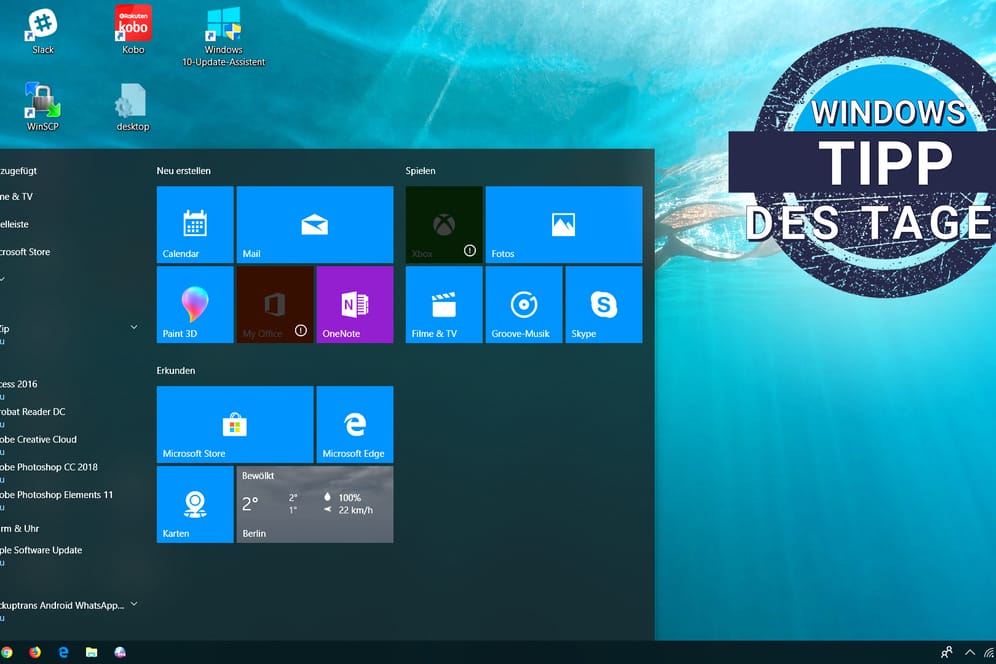Click the round pearl-like taskbar icon
Viewport: 996px width, 664px height.
coord(120,652)
